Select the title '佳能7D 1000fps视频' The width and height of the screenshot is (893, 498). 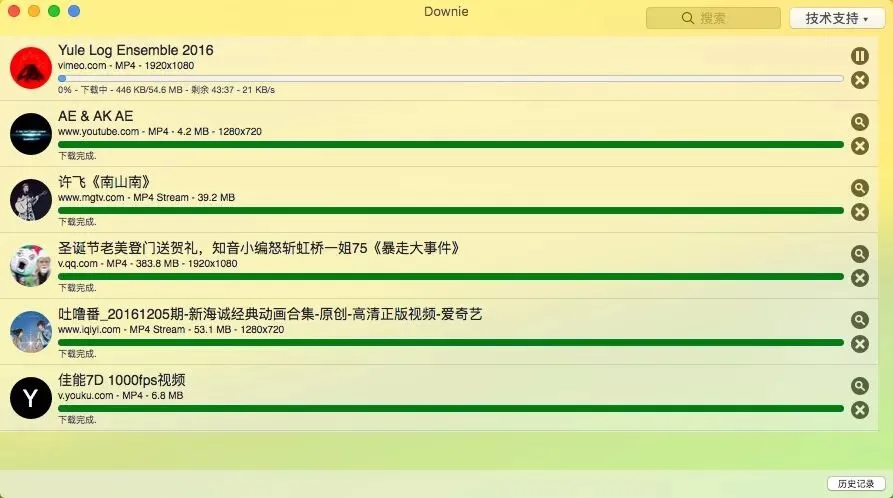tap(122, 381)
